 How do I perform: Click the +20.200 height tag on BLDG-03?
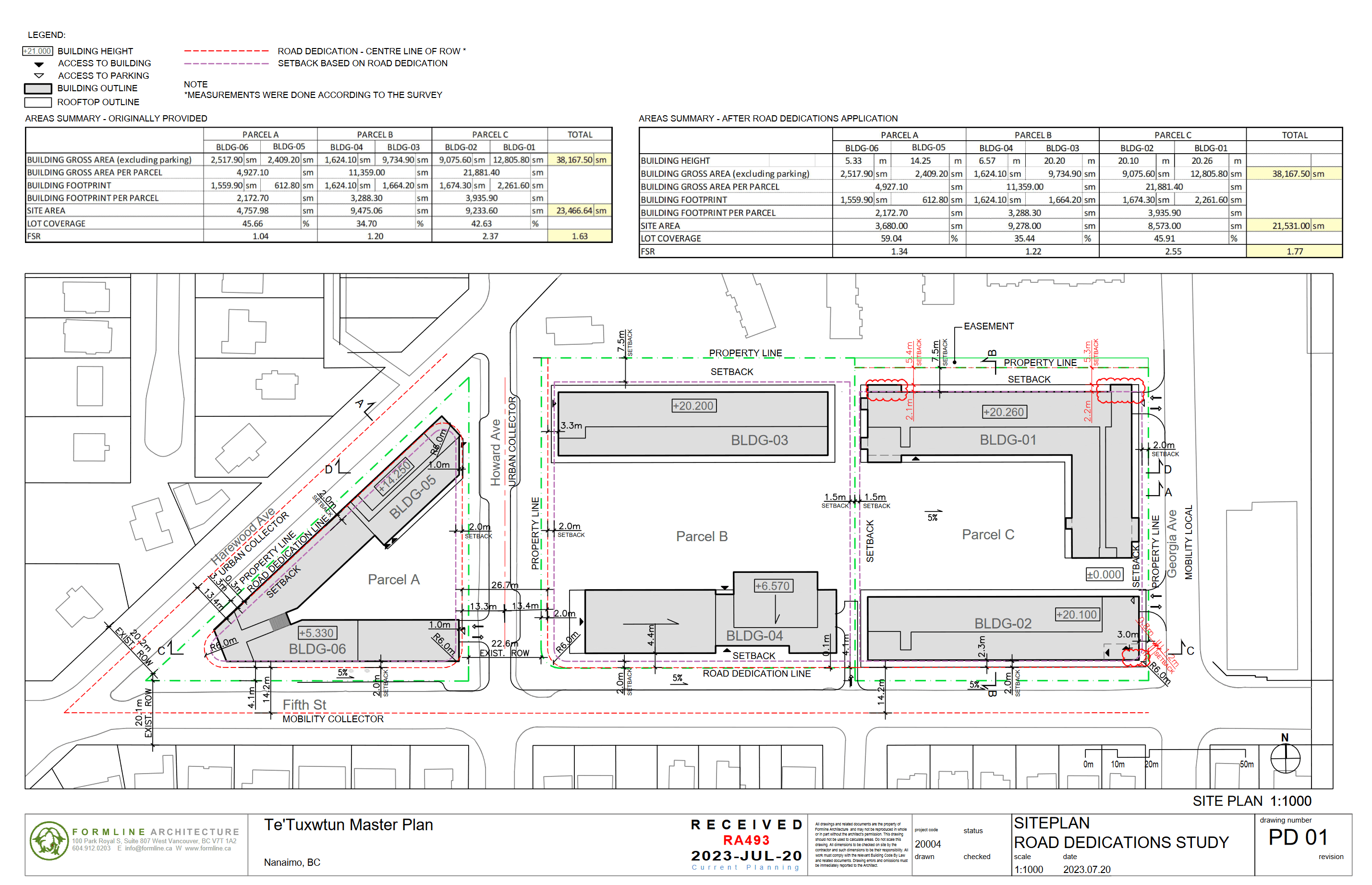tap(694, 406)
